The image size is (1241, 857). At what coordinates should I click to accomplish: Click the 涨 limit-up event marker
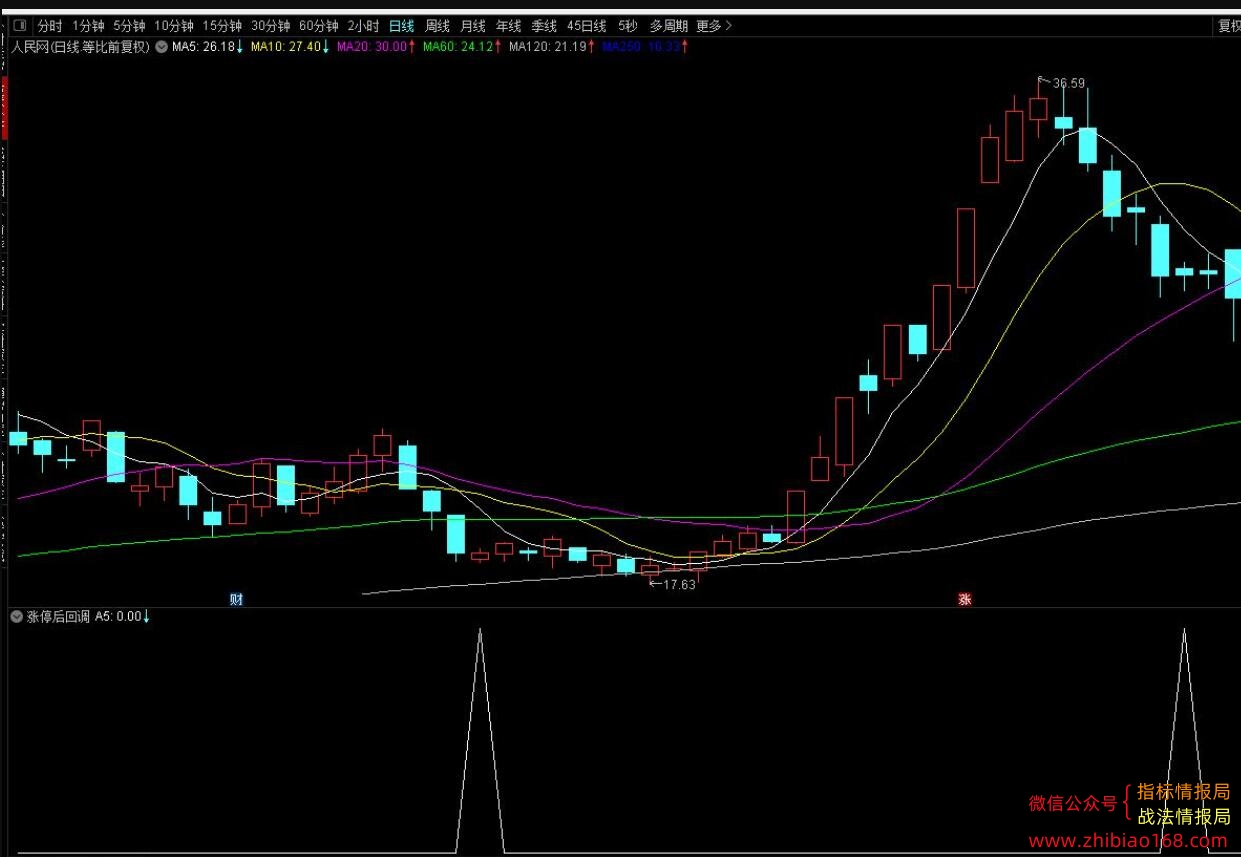[x=965, y=599]
